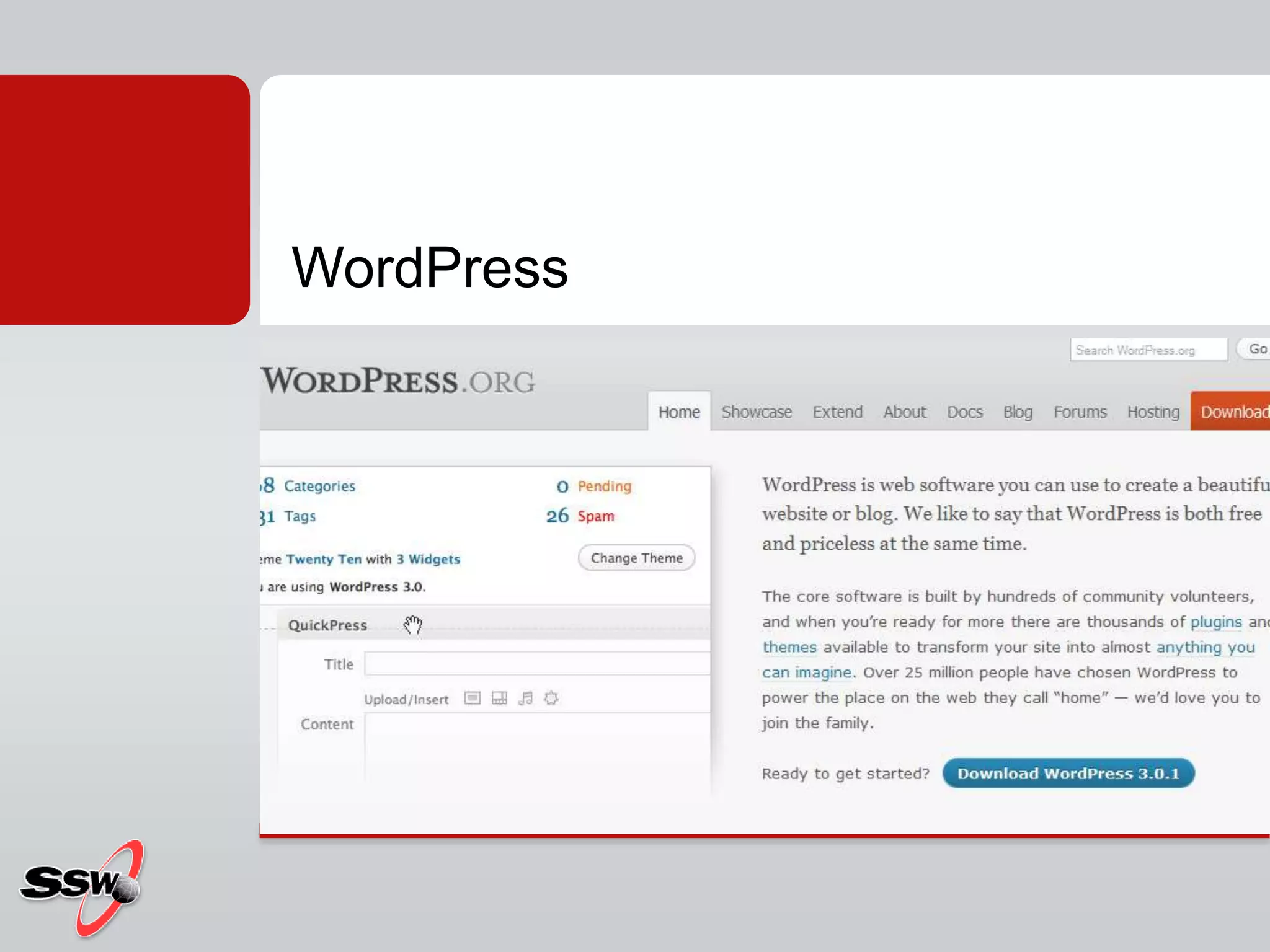Open the Tags link
This screenshot has height=952, width=1270.
pos(300,516)
